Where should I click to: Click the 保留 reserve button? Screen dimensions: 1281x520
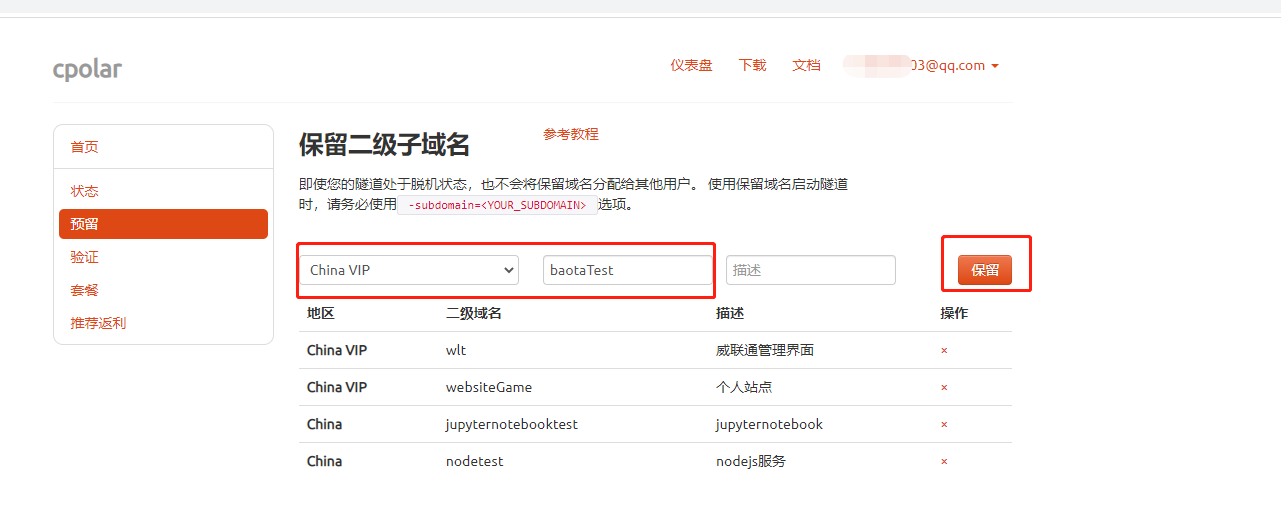(984, 270)
